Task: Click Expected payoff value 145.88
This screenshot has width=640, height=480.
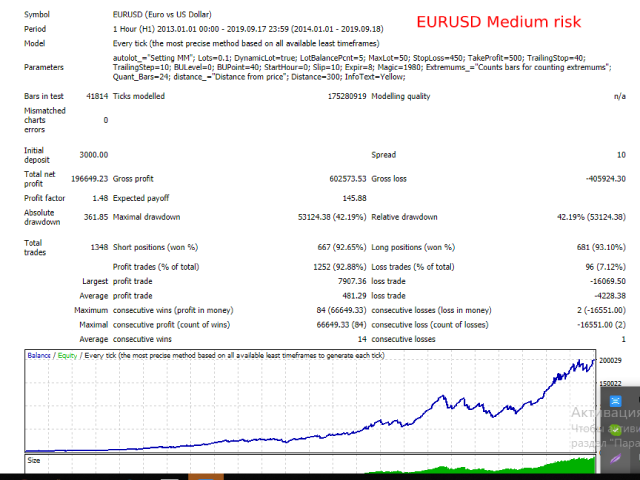Action: tap(354, 198)
